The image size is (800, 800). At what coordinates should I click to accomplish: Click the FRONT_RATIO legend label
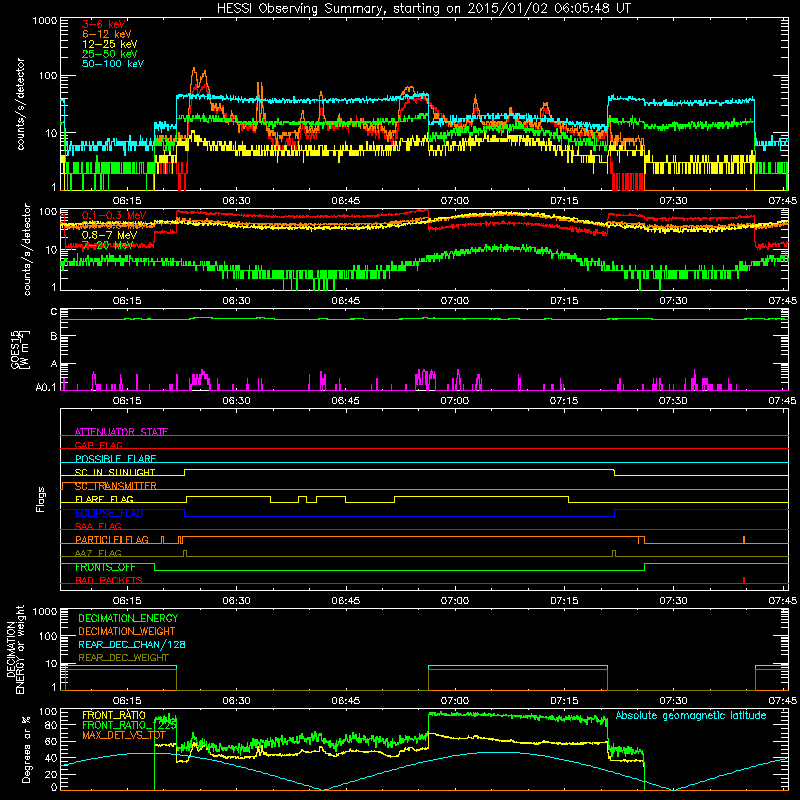point(114,715)
